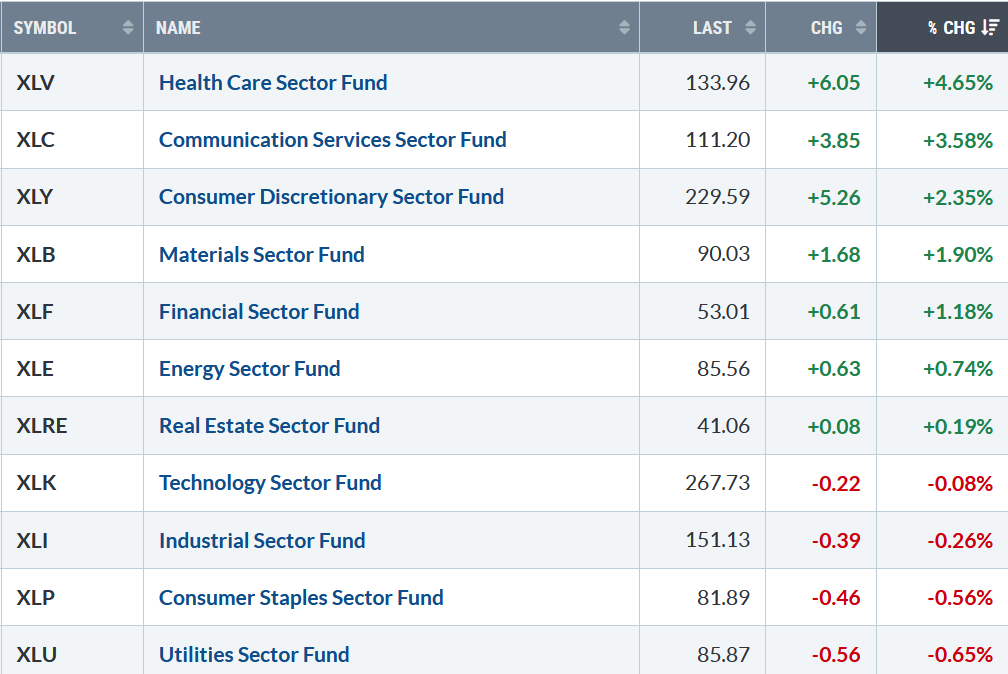Viewport: 1008px width, 674px height.
Task: Open Communication Services Sector Fund link
Action: [332, 140]
